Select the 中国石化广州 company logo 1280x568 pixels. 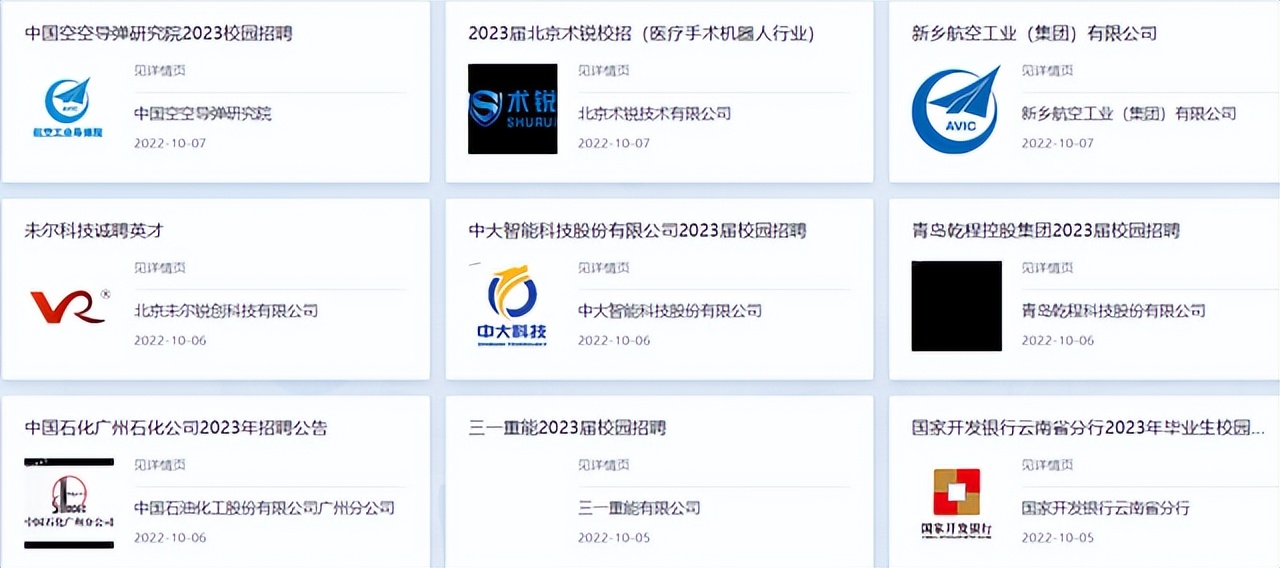point(69,503)
